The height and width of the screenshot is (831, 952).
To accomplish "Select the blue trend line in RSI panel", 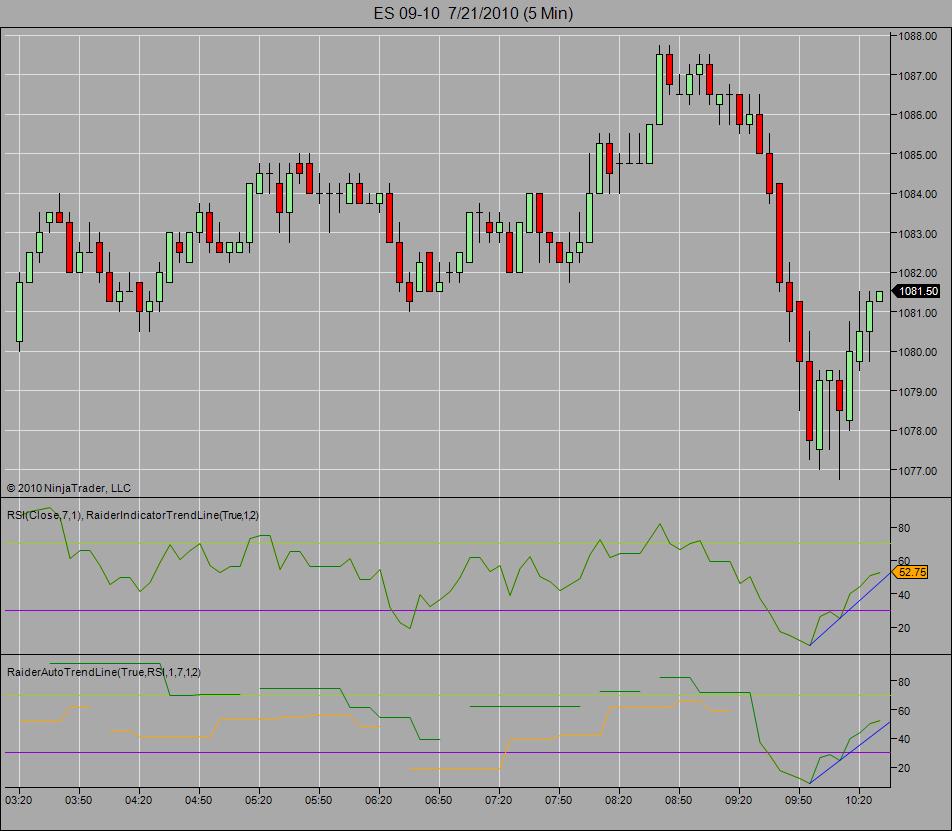I will coord(850,609).
